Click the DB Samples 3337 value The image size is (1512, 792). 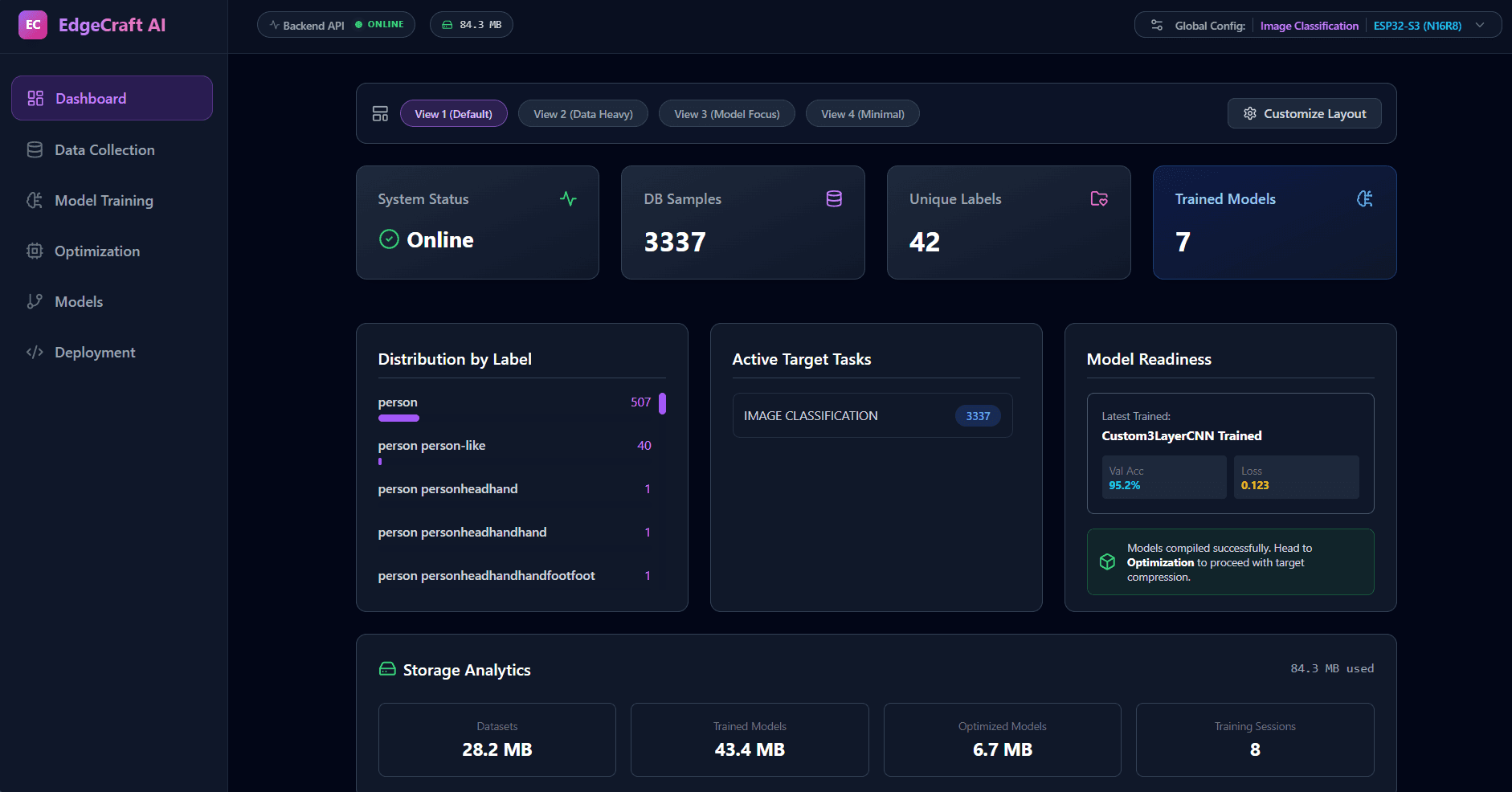pyautogui.click(x=675, y=242)
